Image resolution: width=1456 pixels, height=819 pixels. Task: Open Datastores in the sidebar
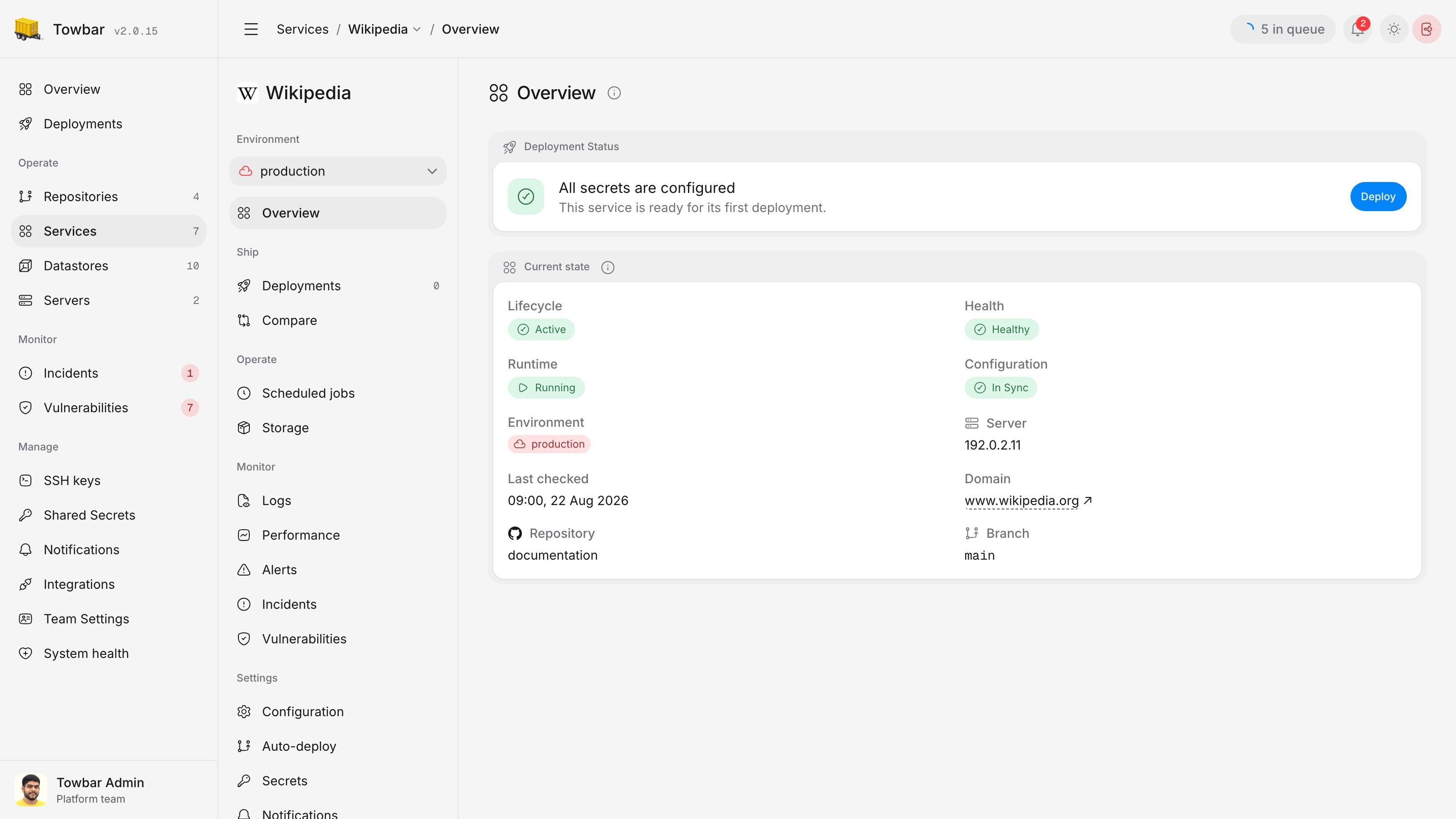109,266
